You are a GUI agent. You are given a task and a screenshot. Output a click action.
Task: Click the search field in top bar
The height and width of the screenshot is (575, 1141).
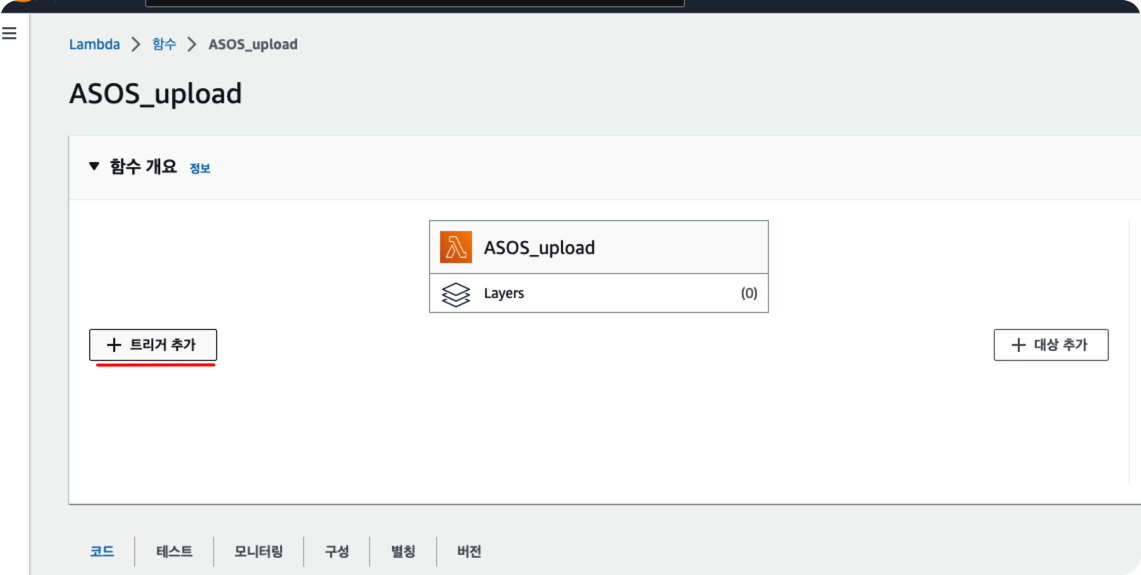tap(415, 3)
